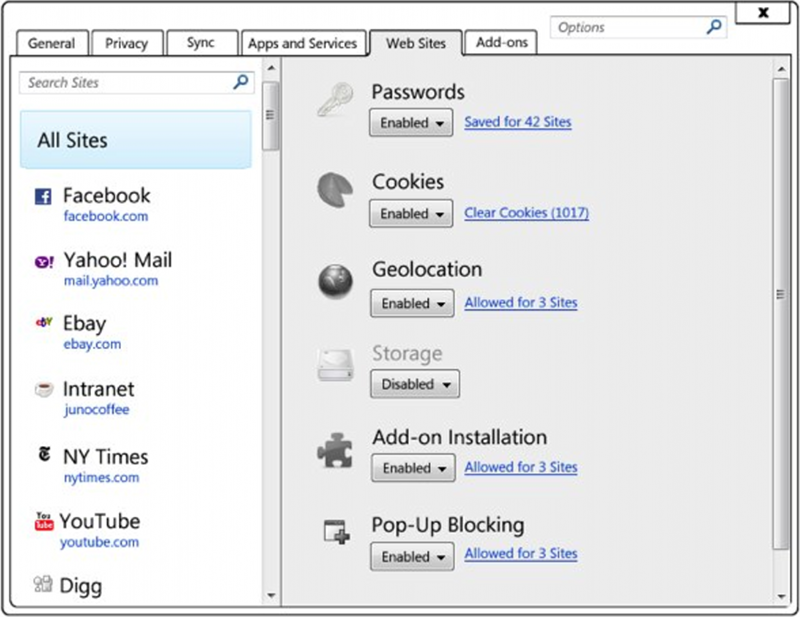Click the Geolocation globe icon

(x=335, y=281)
